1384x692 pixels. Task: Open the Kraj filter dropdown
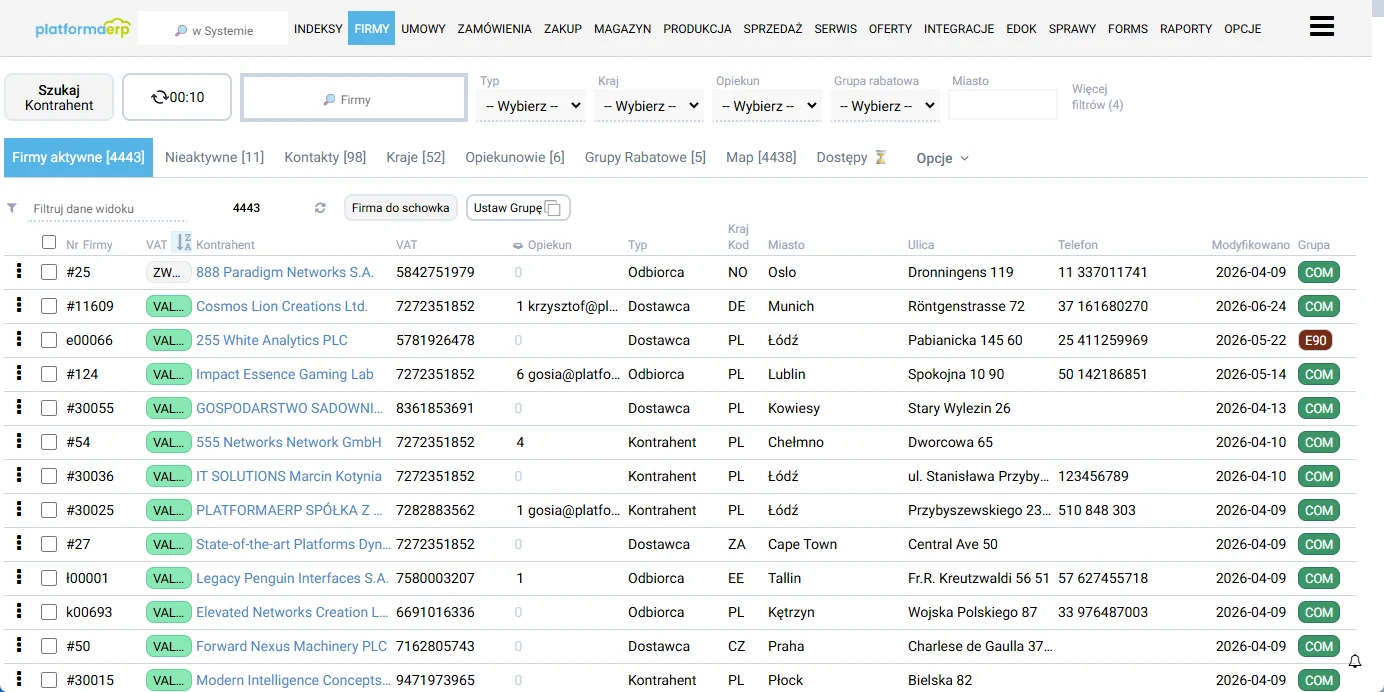(x=649, y=105)
